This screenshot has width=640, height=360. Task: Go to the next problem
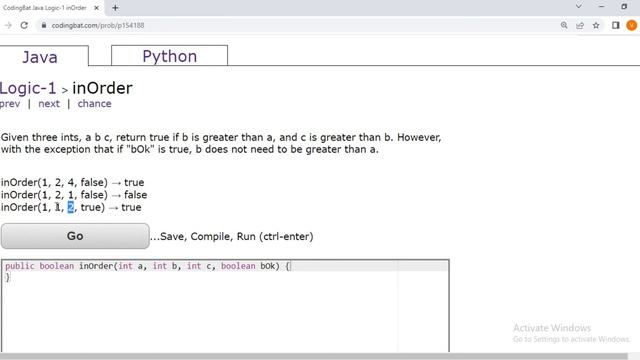pyautogui.click(x=49, y=104)
